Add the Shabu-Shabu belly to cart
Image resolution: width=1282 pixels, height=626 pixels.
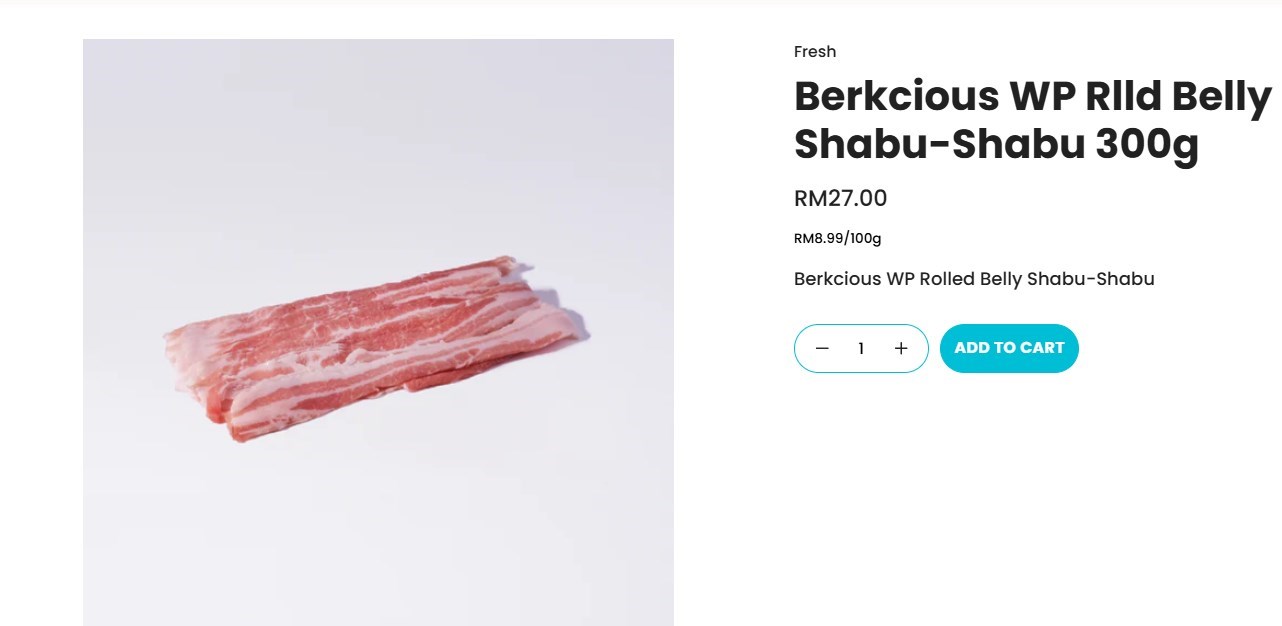click(1009, 348)
